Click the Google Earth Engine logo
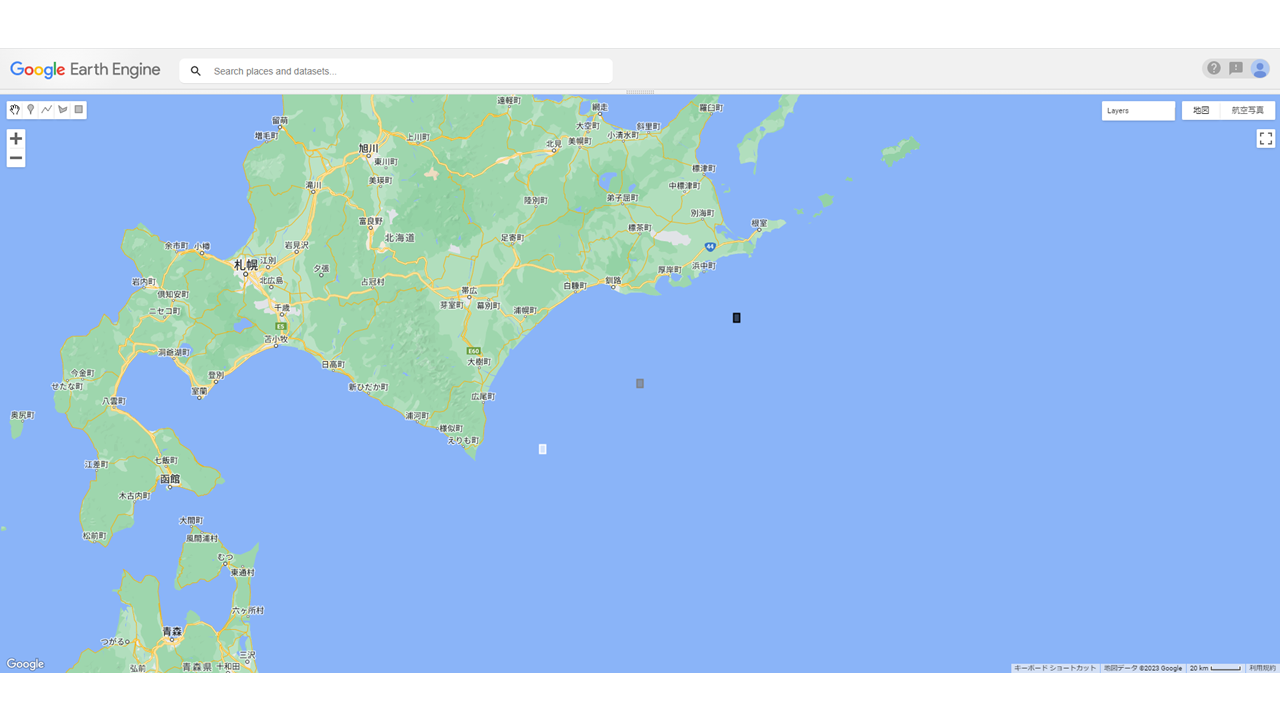 pos(85,70)
